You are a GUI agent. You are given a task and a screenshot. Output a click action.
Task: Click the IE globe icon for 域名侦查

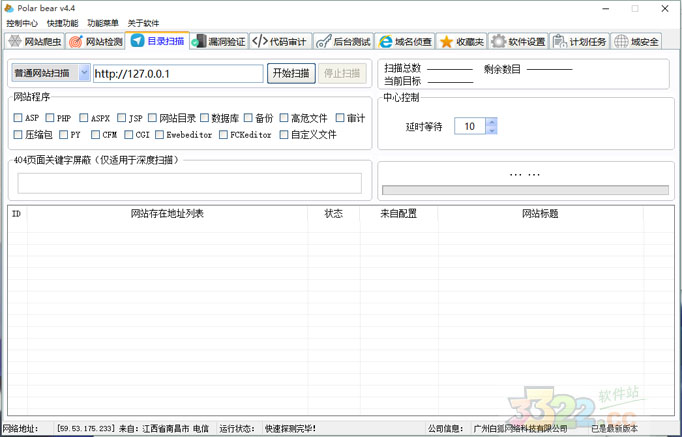385,42
